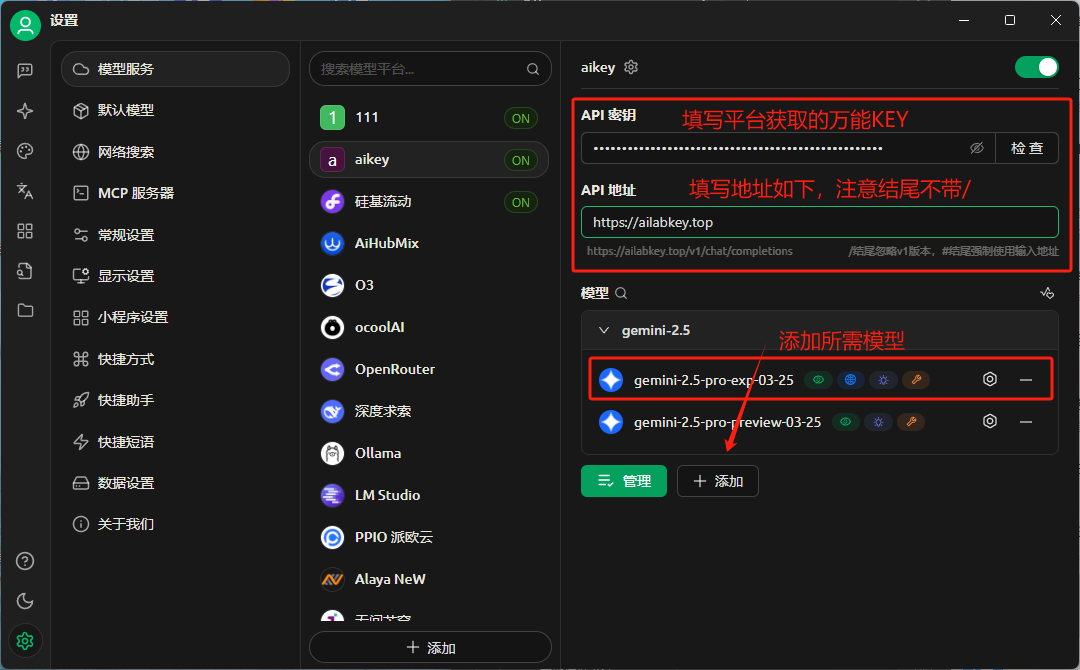Click the green 管理 models button
The height and width of the screenshot is (670, 1080).
click(x=623, y=481)
